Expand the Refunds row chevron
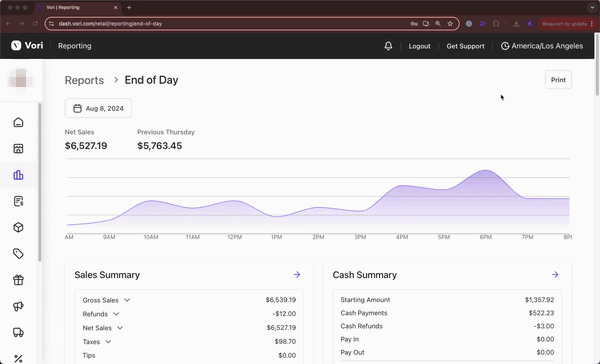600x364 pixels. pos(116,314)
